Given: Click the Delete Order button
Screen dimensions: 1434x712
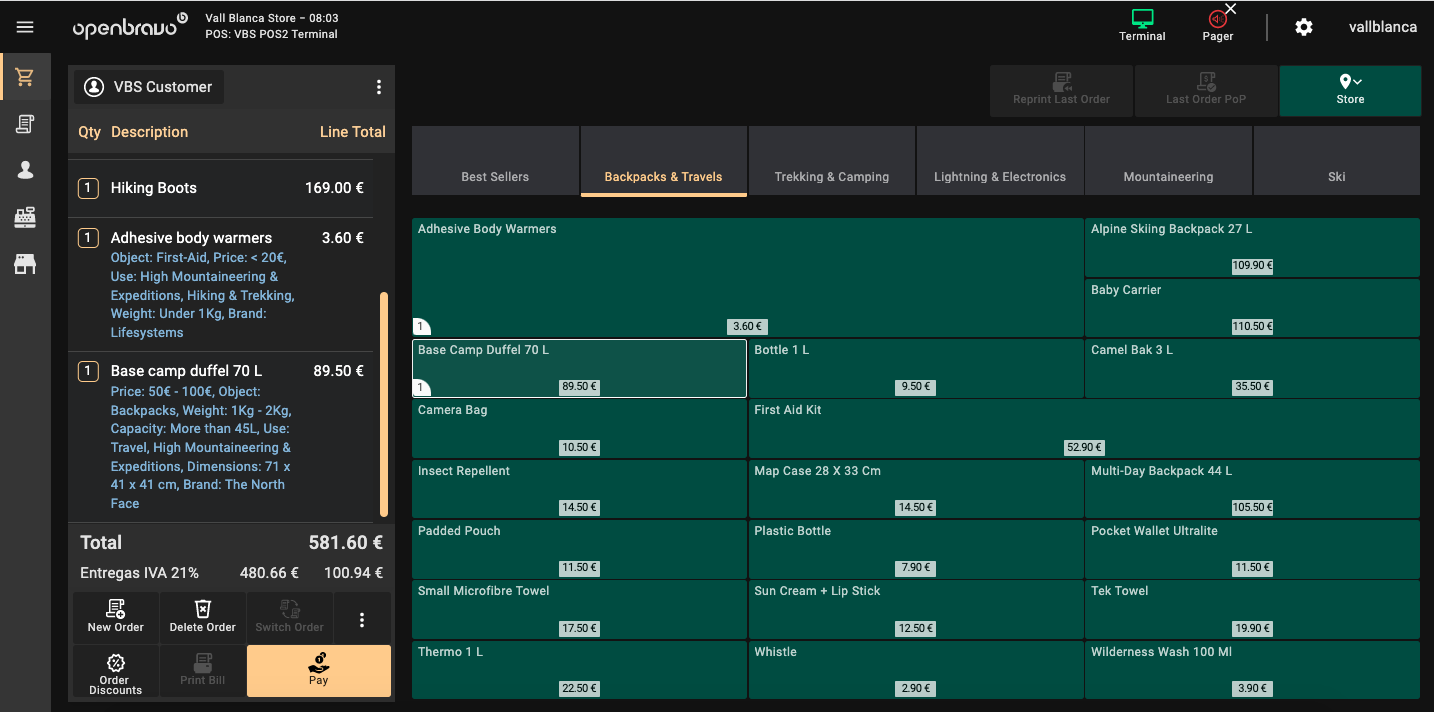Looking at the screenshot, I should [x=202, y=617].
